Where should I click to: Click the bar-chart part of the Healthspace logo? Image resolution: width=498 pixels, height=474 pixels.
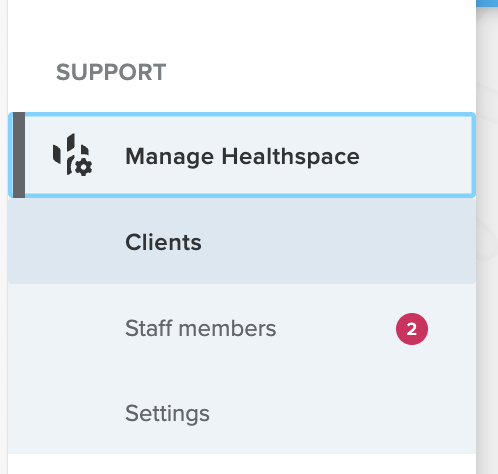68,150
